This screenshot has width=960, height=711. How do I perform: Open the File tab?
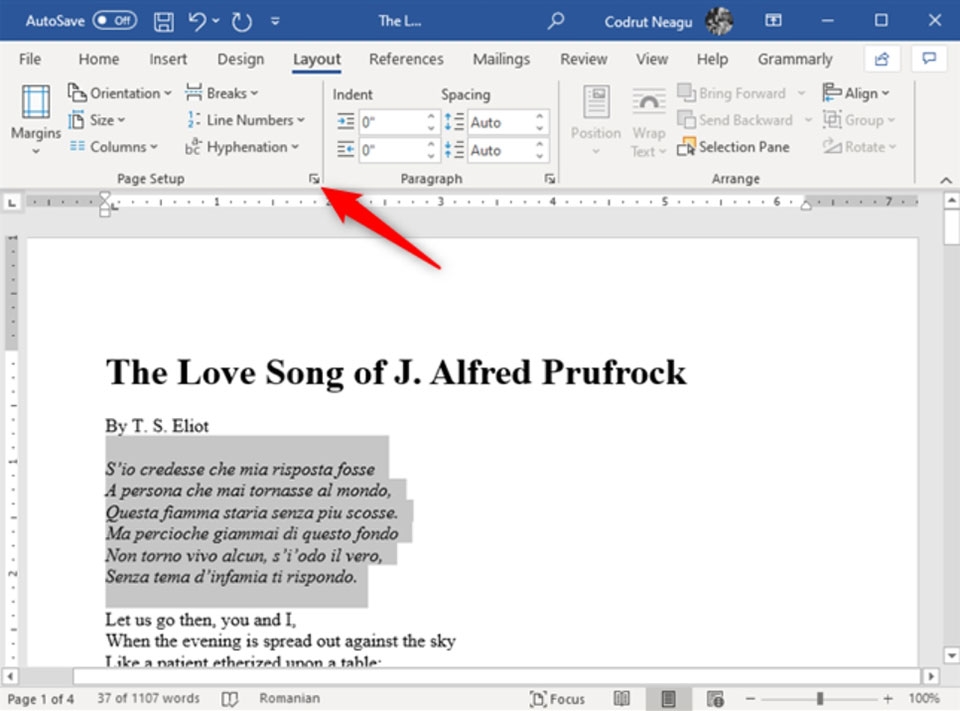(30, 59)
